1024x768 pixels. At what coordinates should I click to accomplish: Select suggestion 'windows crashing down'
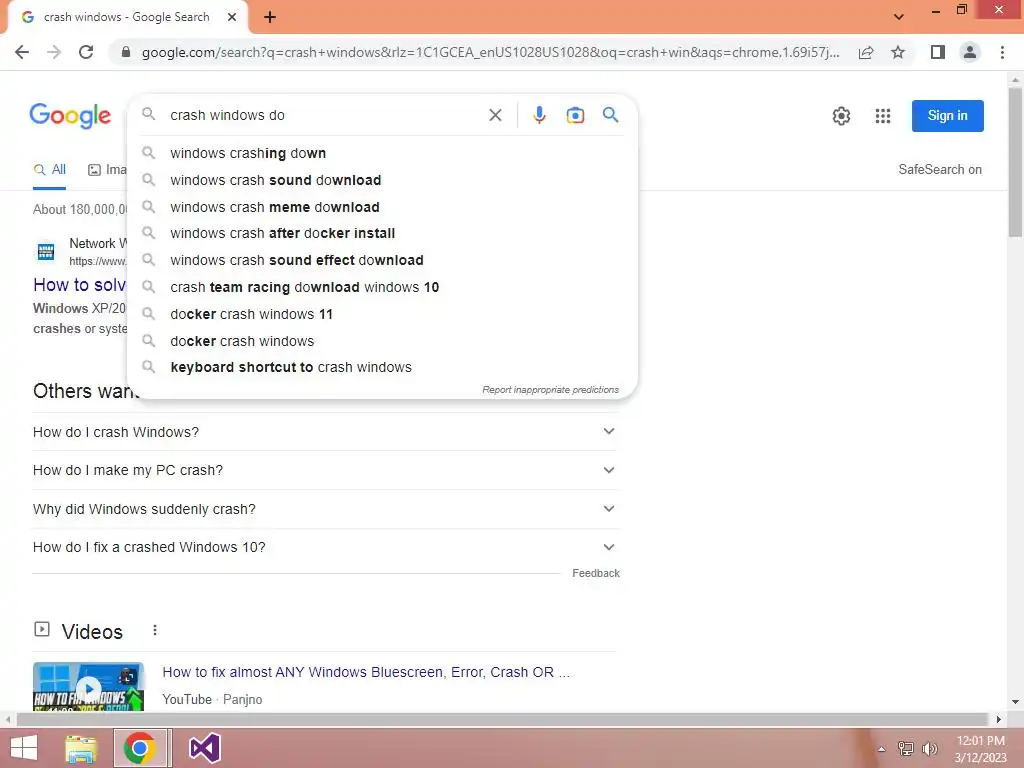382,153
